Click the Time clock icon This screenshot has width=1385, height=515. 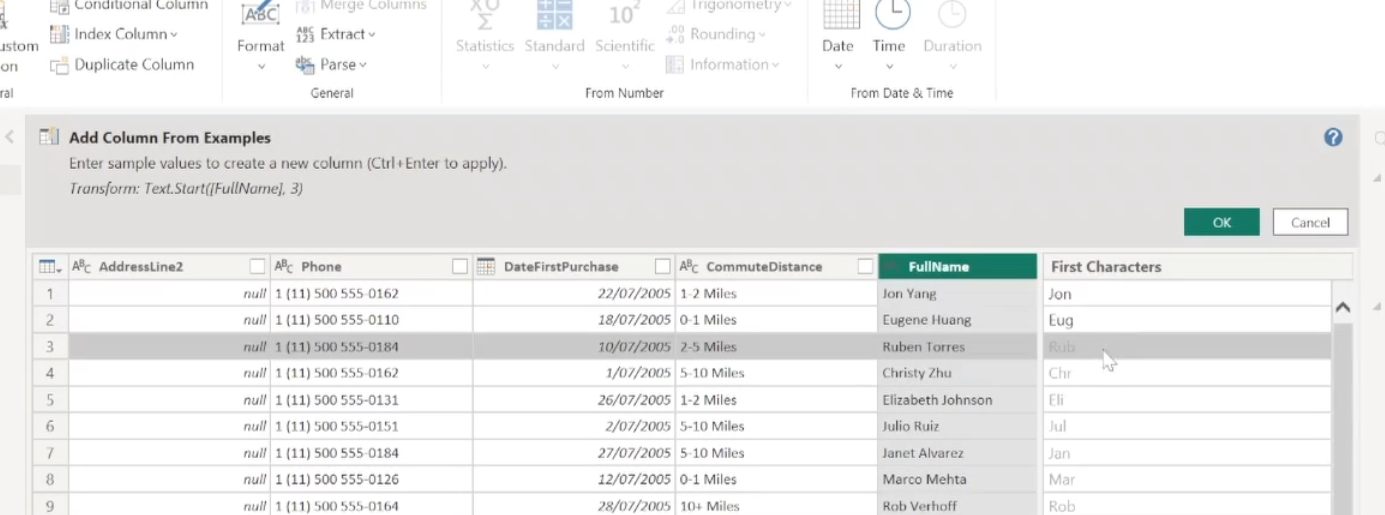click(x=891, y=14)
